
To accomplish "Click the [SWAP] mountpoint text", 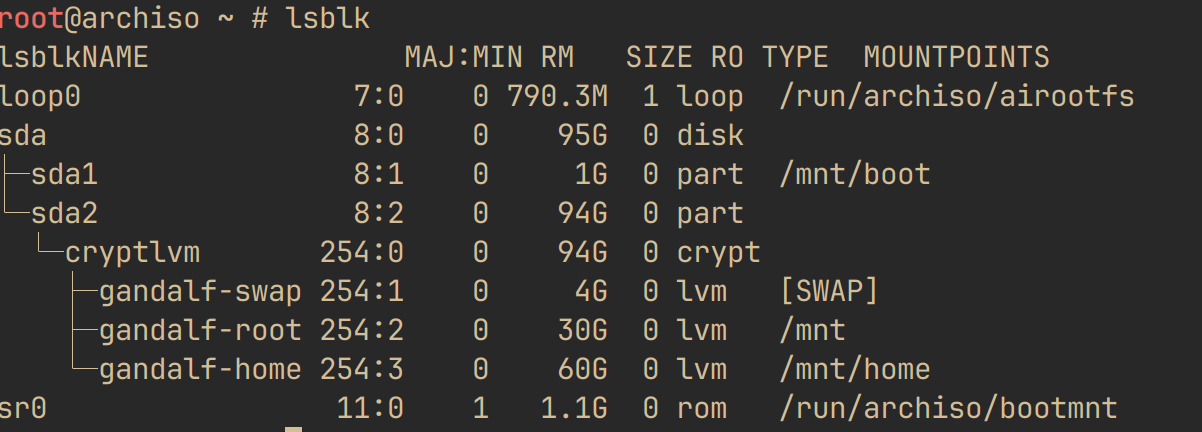I will click(828, 291).
